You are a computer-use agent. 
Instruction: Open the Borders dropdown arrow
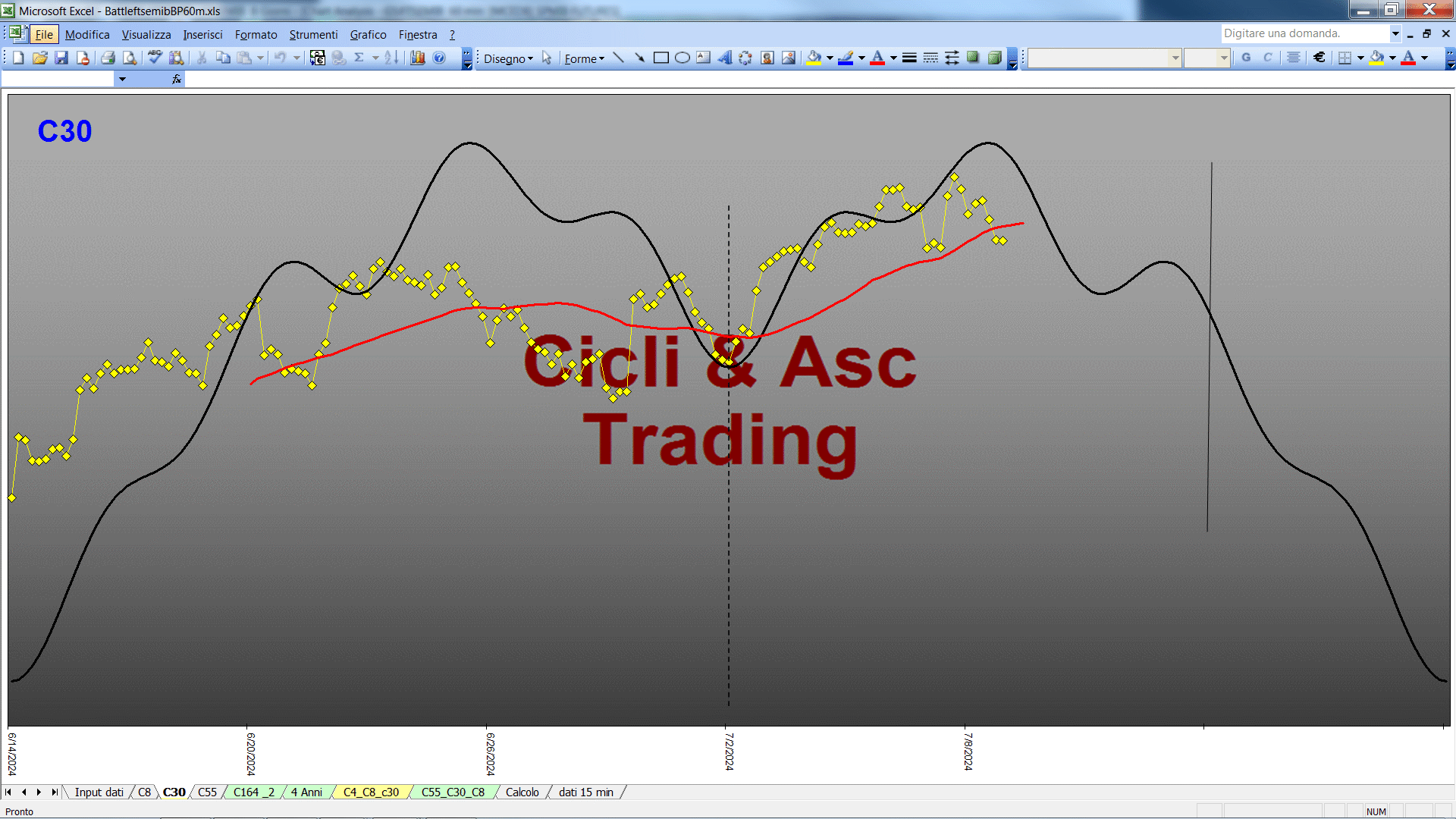click(1360, 58)
